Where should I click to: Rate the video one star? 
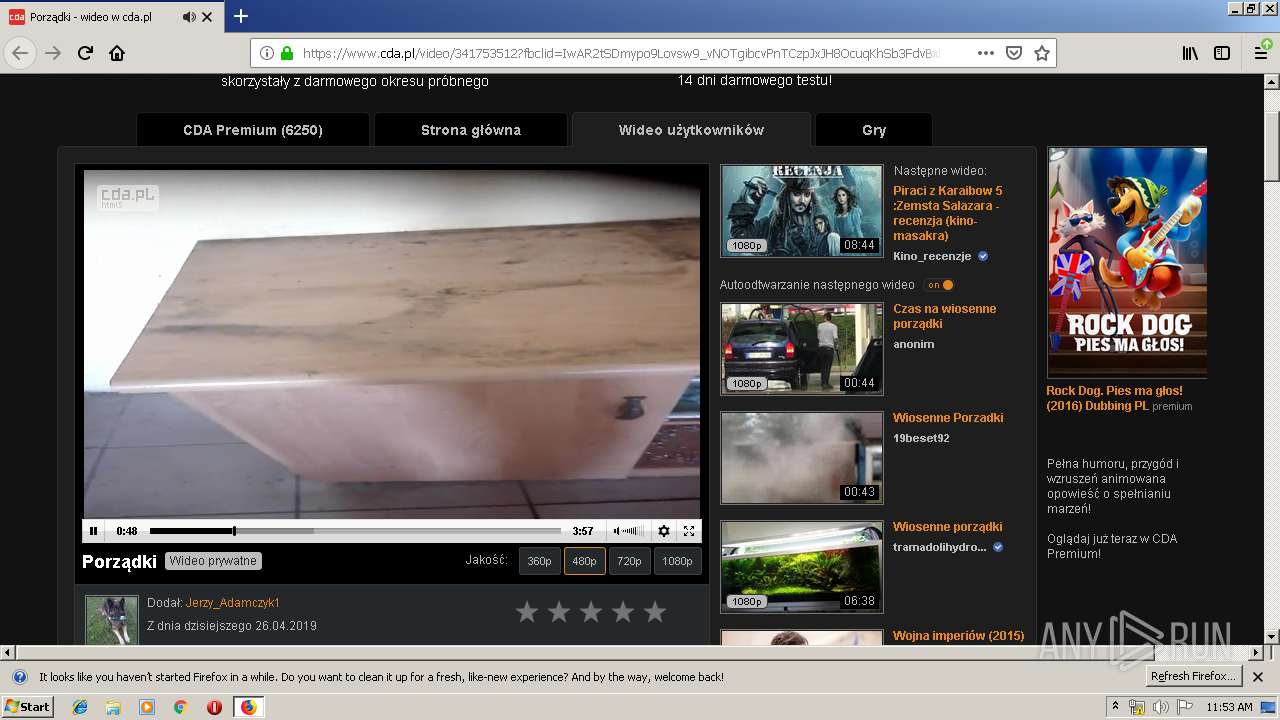point(527,612)
